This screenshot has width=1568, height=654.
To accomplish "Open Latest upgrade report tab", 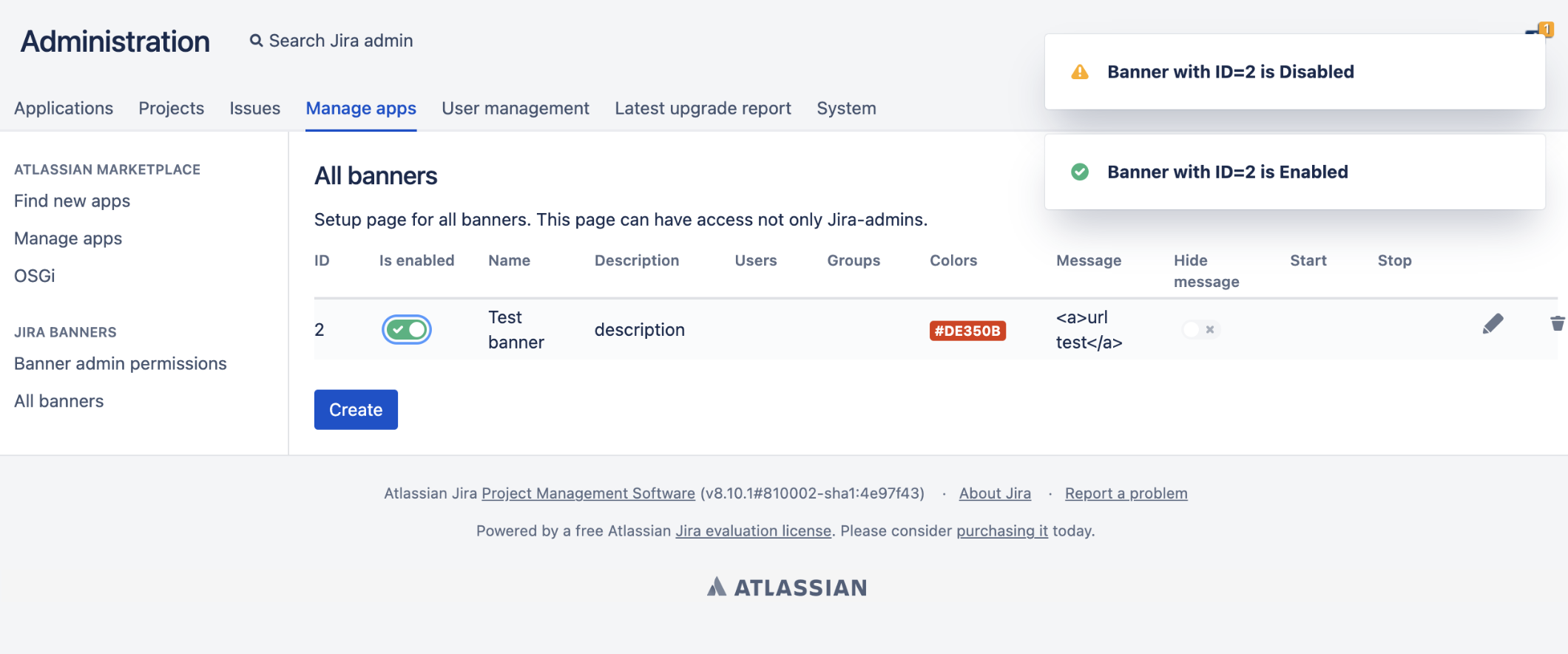I will click(x=703, y=108).
